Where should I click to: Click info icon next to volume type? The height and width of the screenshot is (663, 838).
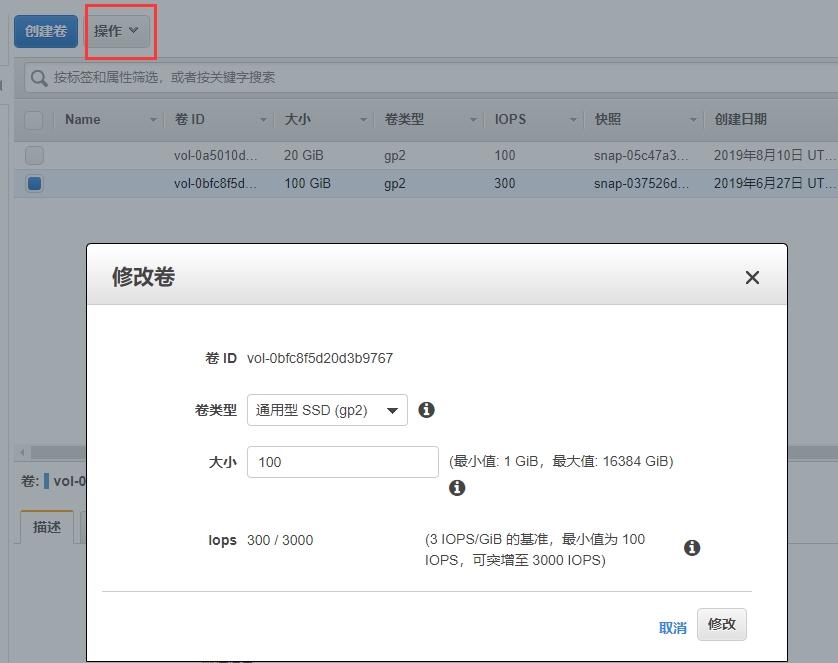pos(426,410)
